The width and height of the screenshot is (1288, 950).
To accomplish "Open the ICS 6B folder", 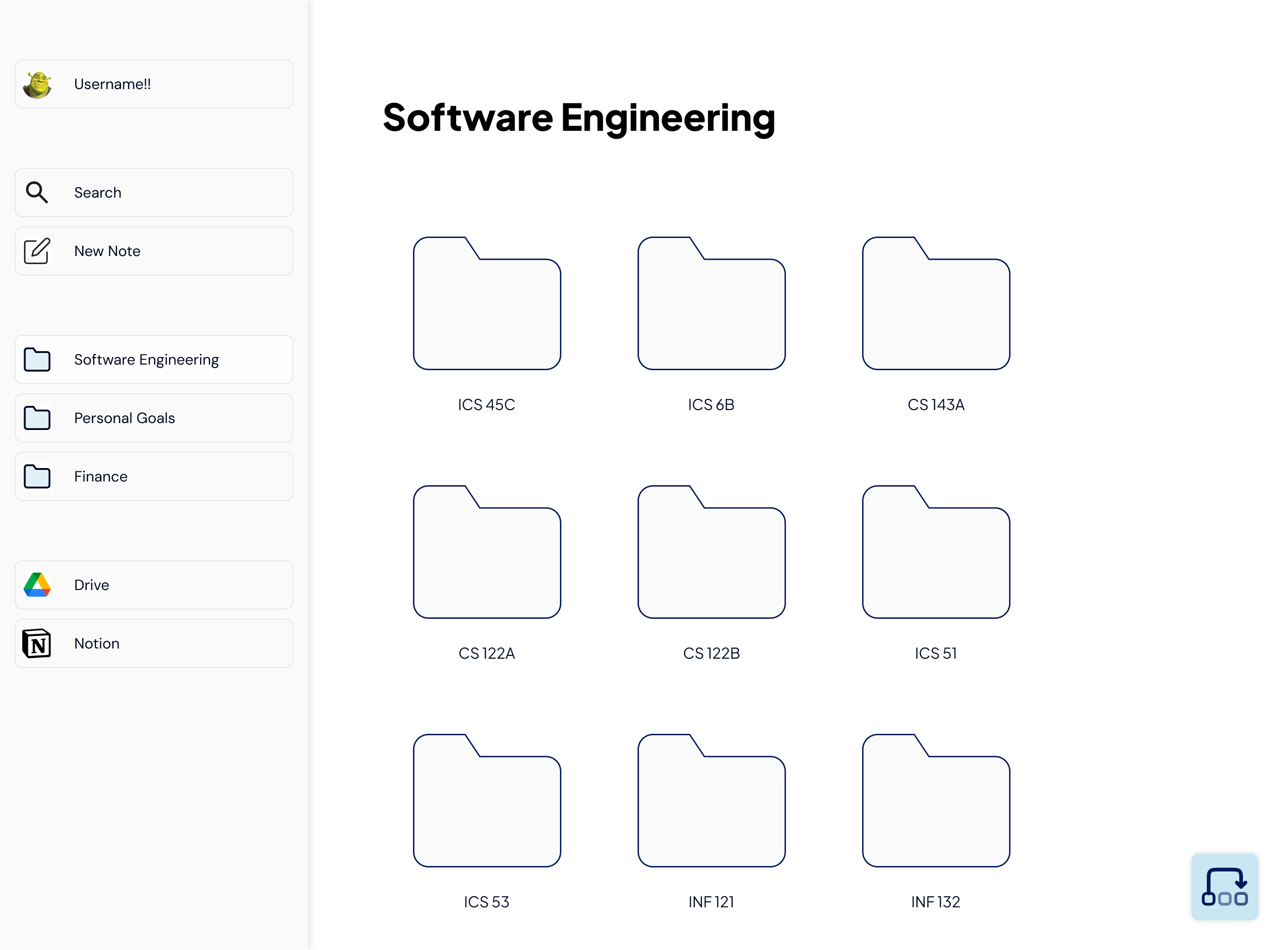I will click(x=712, y=303).
